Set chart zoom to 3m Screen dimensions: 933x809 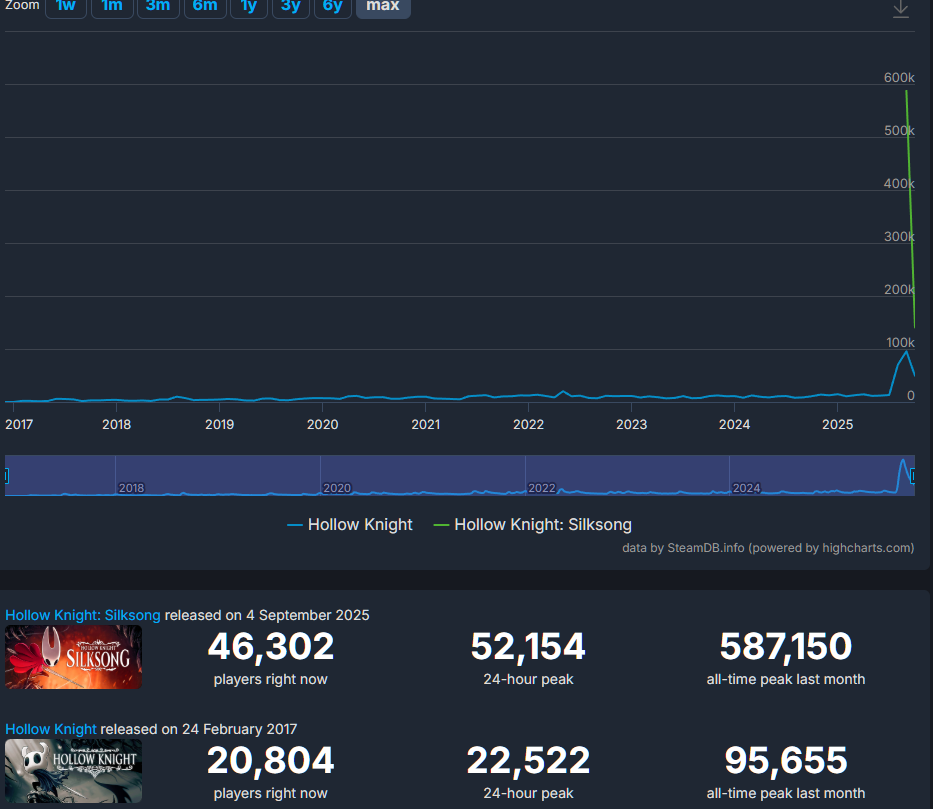pos(158,7)
